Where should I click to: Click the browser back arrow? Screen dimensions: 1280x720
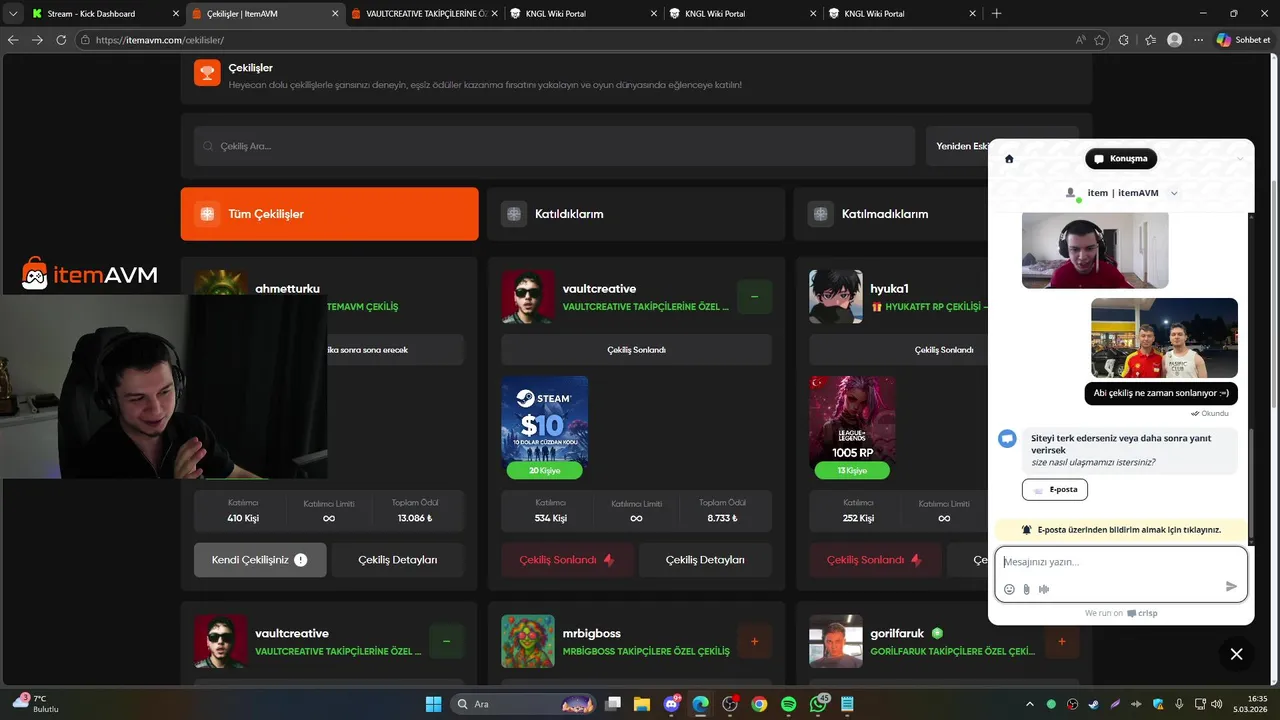pos(13,40)
